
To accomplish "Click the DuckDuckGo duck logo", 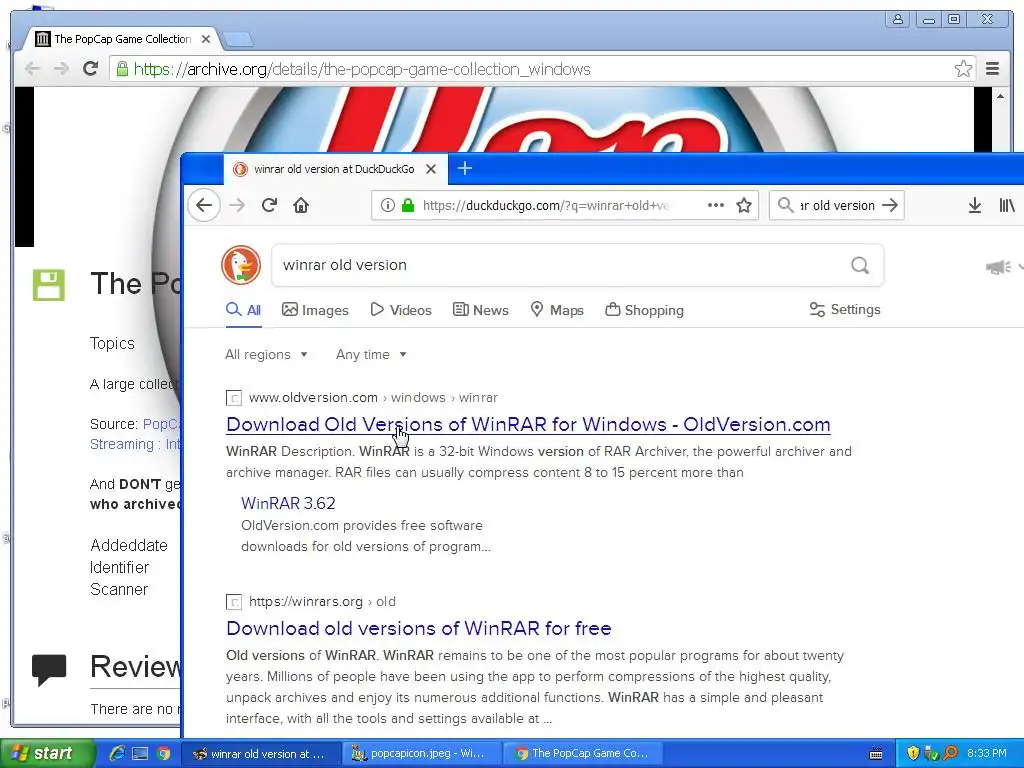I will pos(241,265).
